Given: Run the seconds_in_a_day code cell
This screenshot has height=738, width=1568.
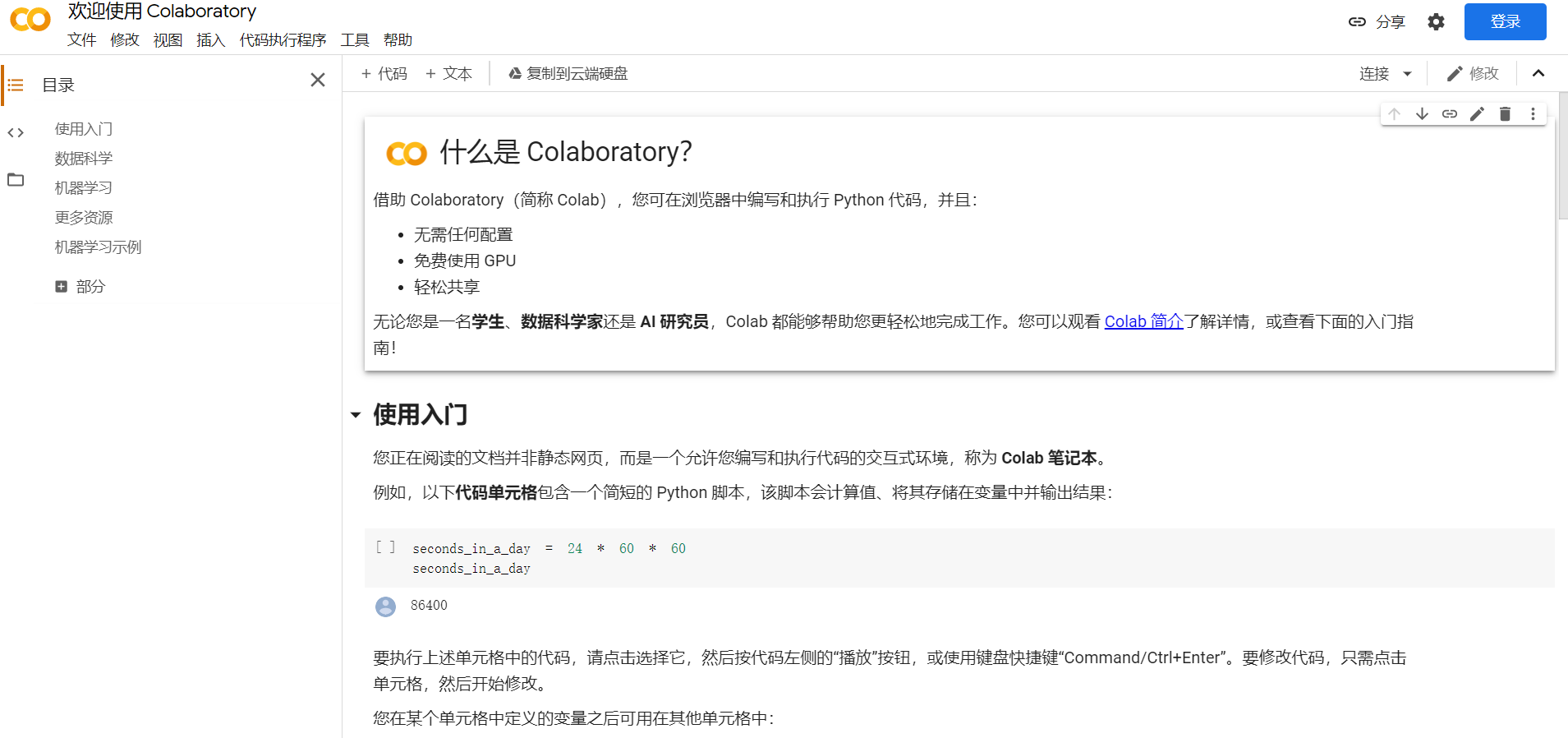Looking at the screenshot, I should (385, 547).
